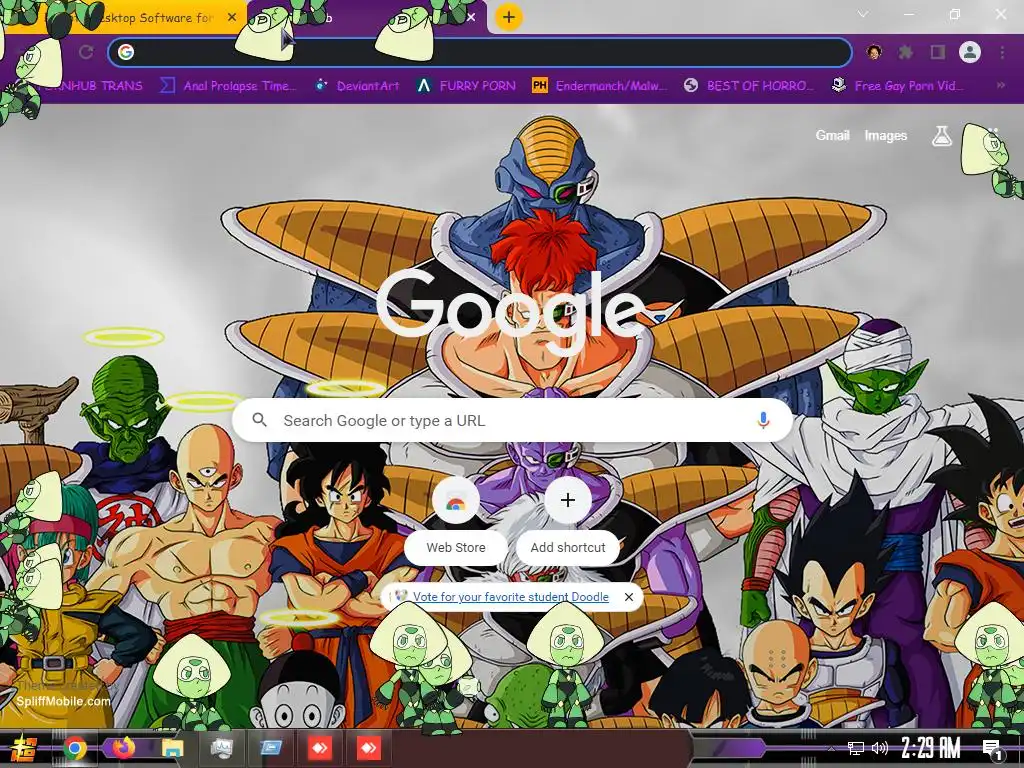Open the DeviantArt bookmark
The width and height of the screenshot is (1024, 768).
357,86
